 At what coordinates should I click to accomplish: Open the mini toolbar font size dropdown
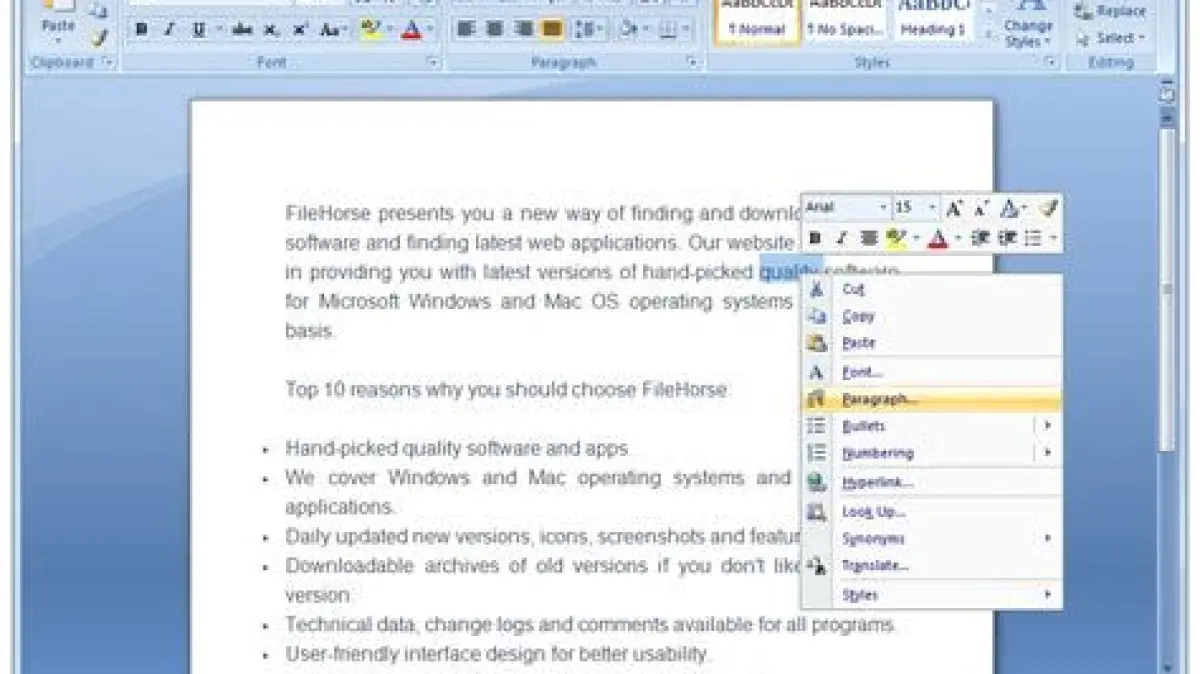pos(932,208)
